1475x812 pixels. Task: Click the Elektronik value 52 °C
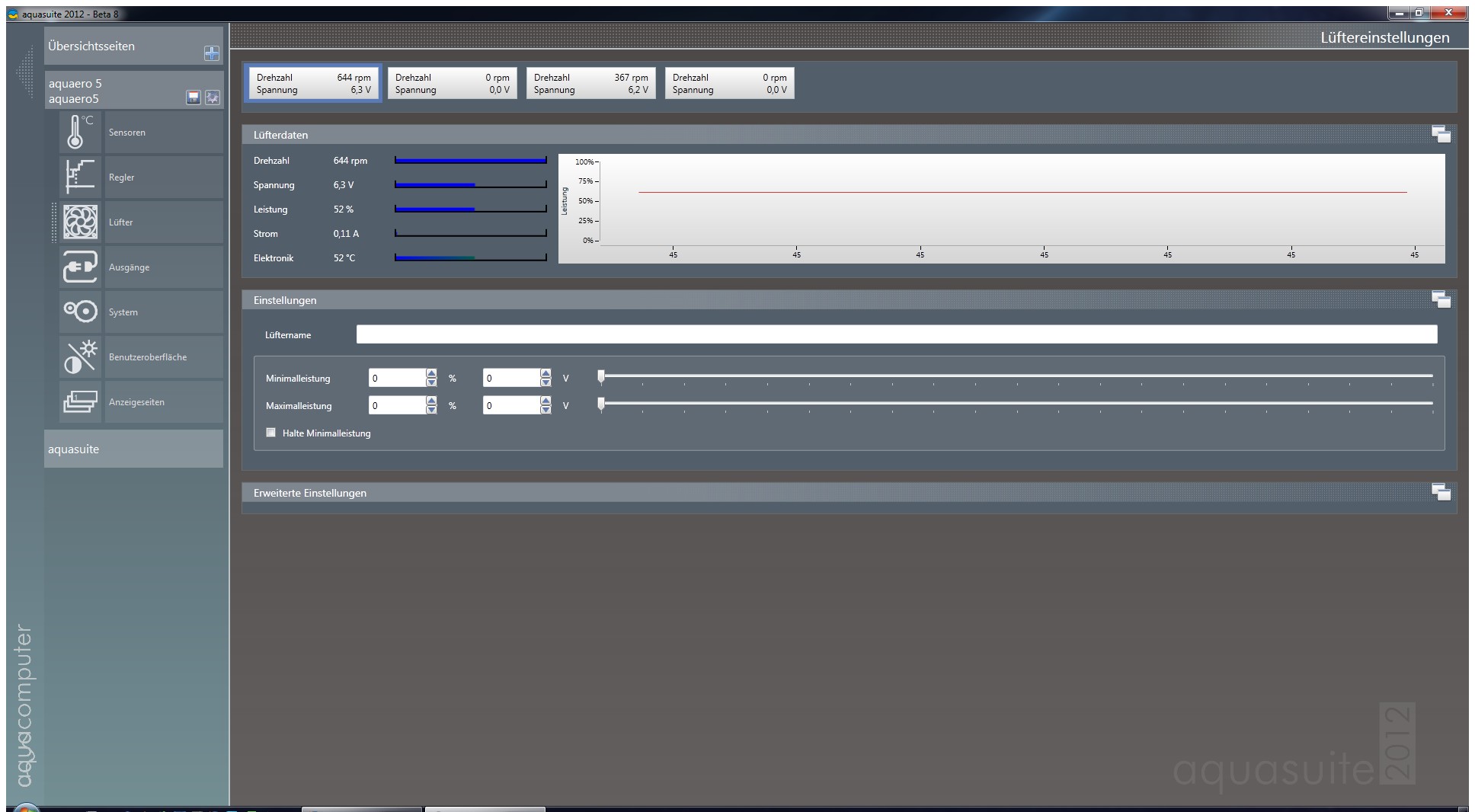coord(344,258)
